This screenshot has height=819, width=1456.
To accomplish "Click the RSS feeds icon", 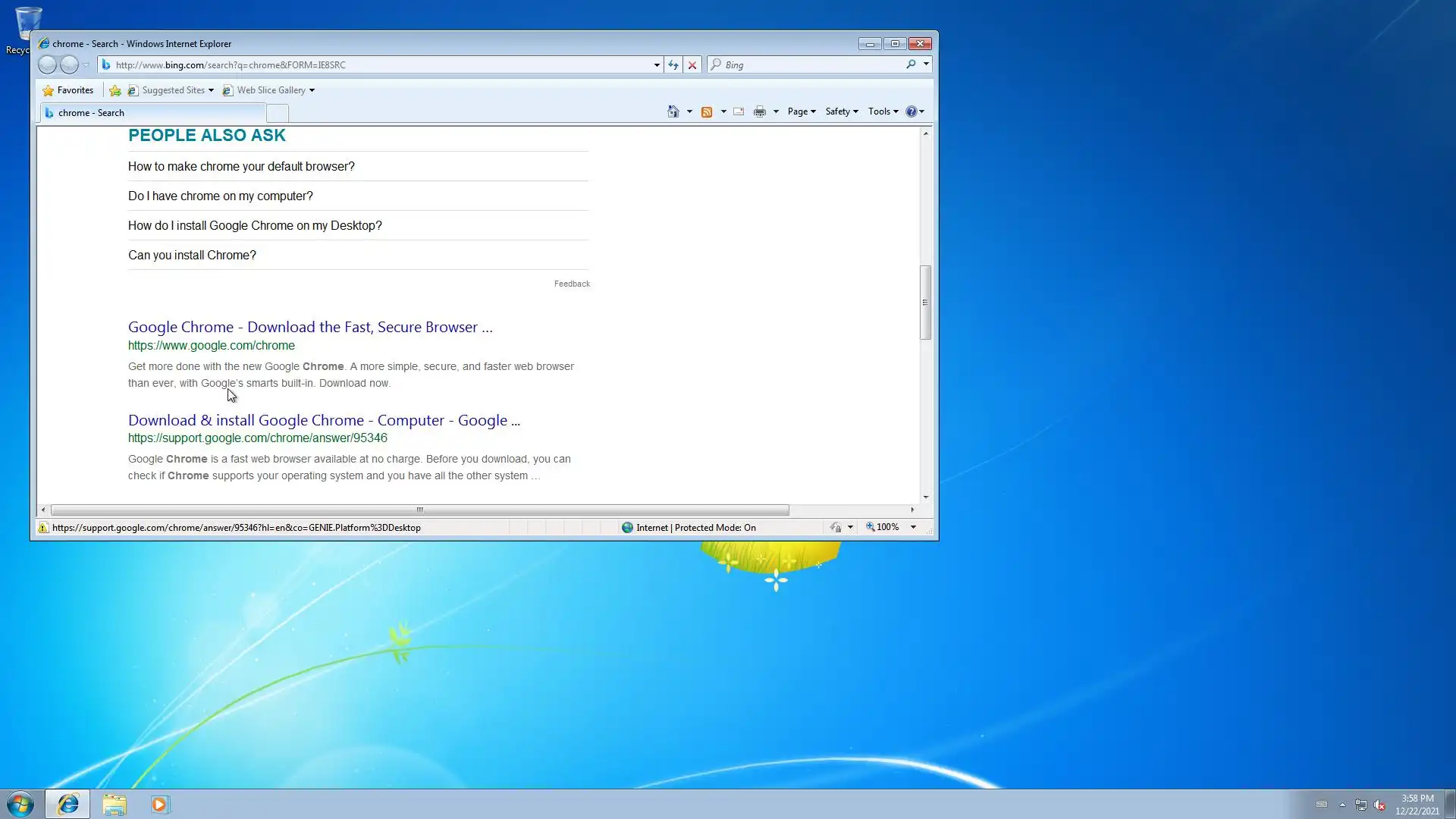I will coord(707,111).
